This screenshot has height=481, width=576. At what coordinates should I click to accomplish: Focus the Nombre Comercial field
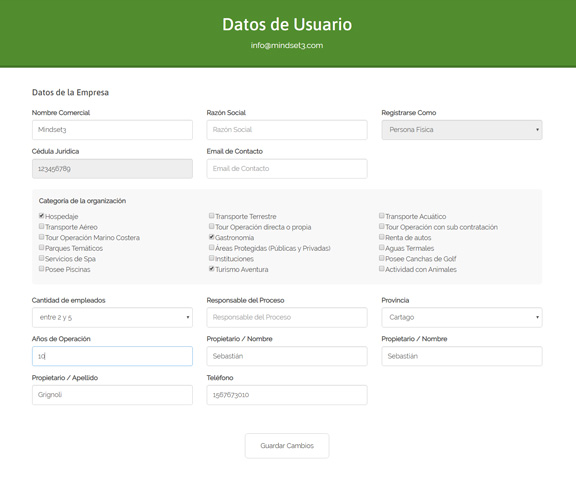coord(112,130)
